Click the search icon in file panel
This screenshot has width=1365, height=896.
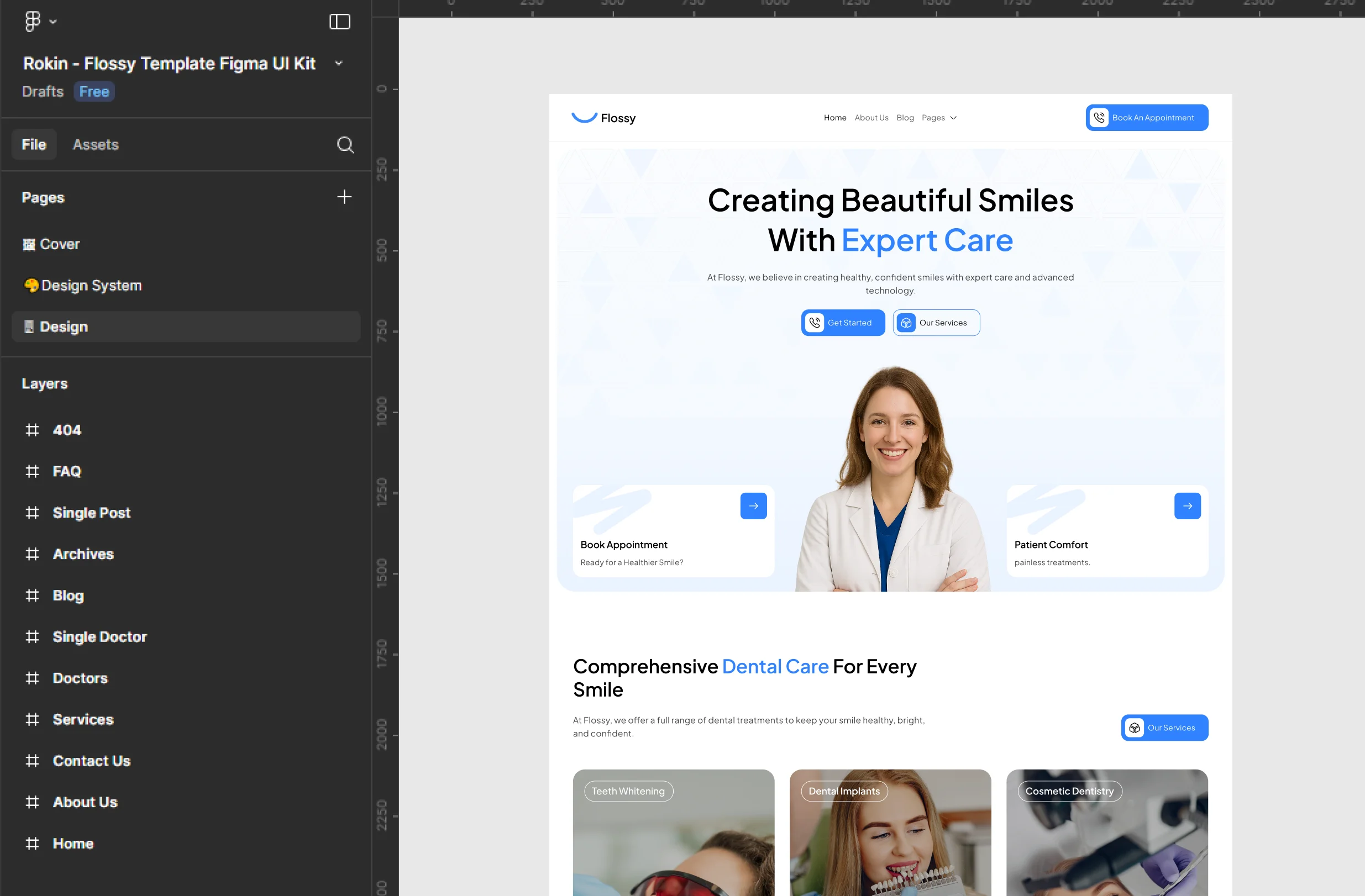pyautogui.click(x=345, y=145)
